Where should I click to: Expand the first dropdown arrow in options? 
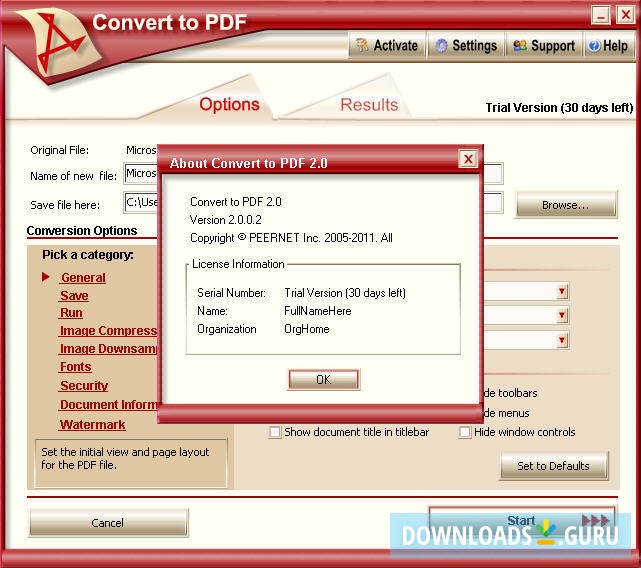tap(562, 291)
